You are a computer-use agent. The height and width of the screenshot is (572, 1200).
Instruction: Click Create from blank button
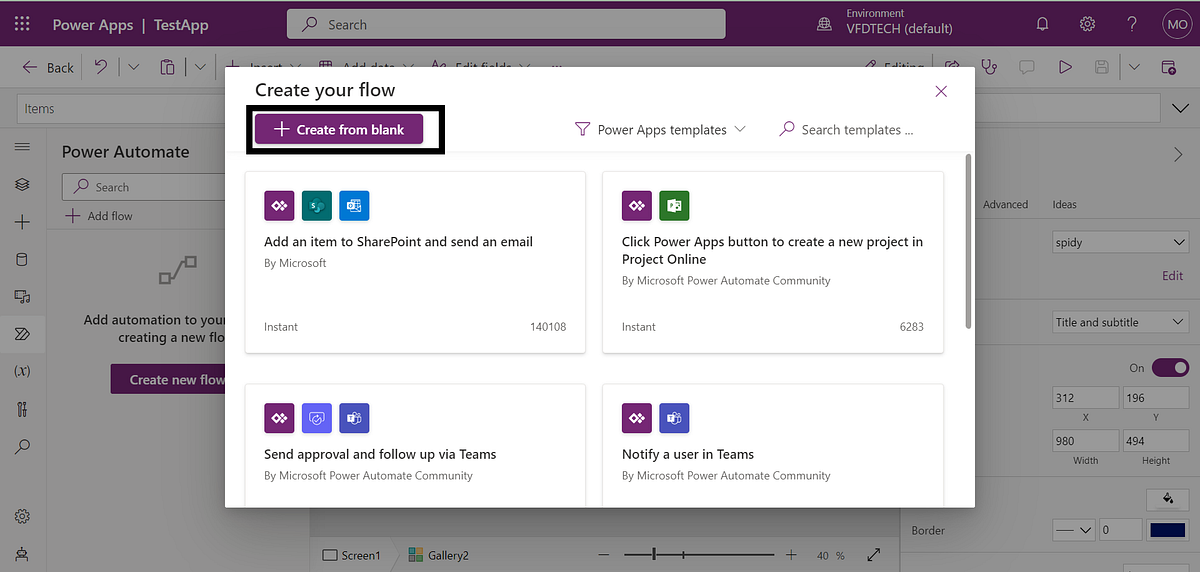[x=339, y=130]
